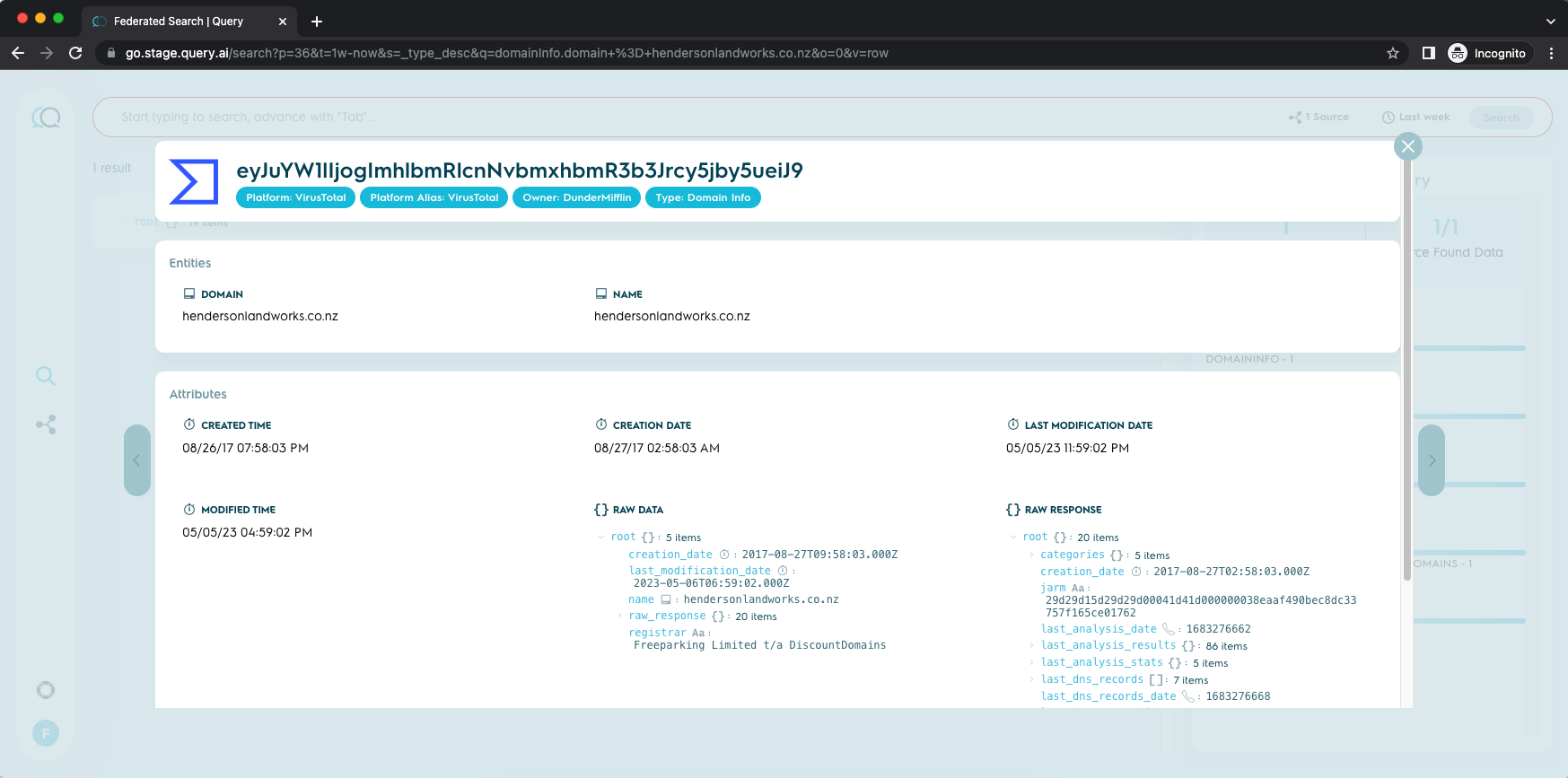
Task: Reload the browser page
Action: point(75,53)
